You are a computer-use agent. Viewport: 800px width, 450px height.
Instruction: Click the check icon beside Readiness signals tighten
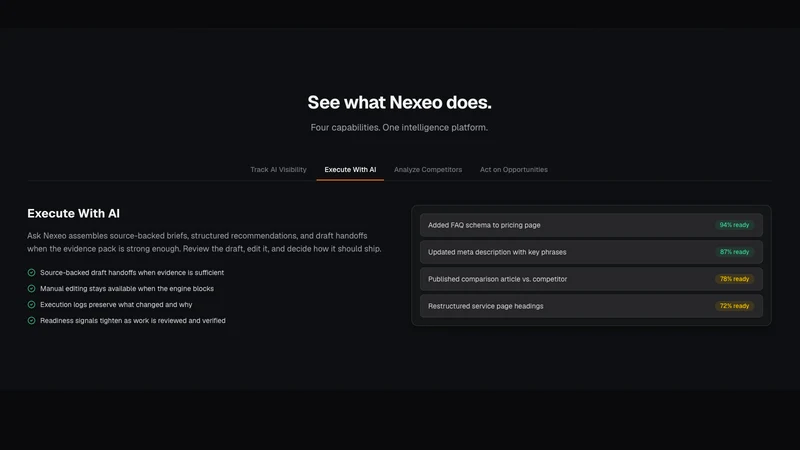[31, 320]
